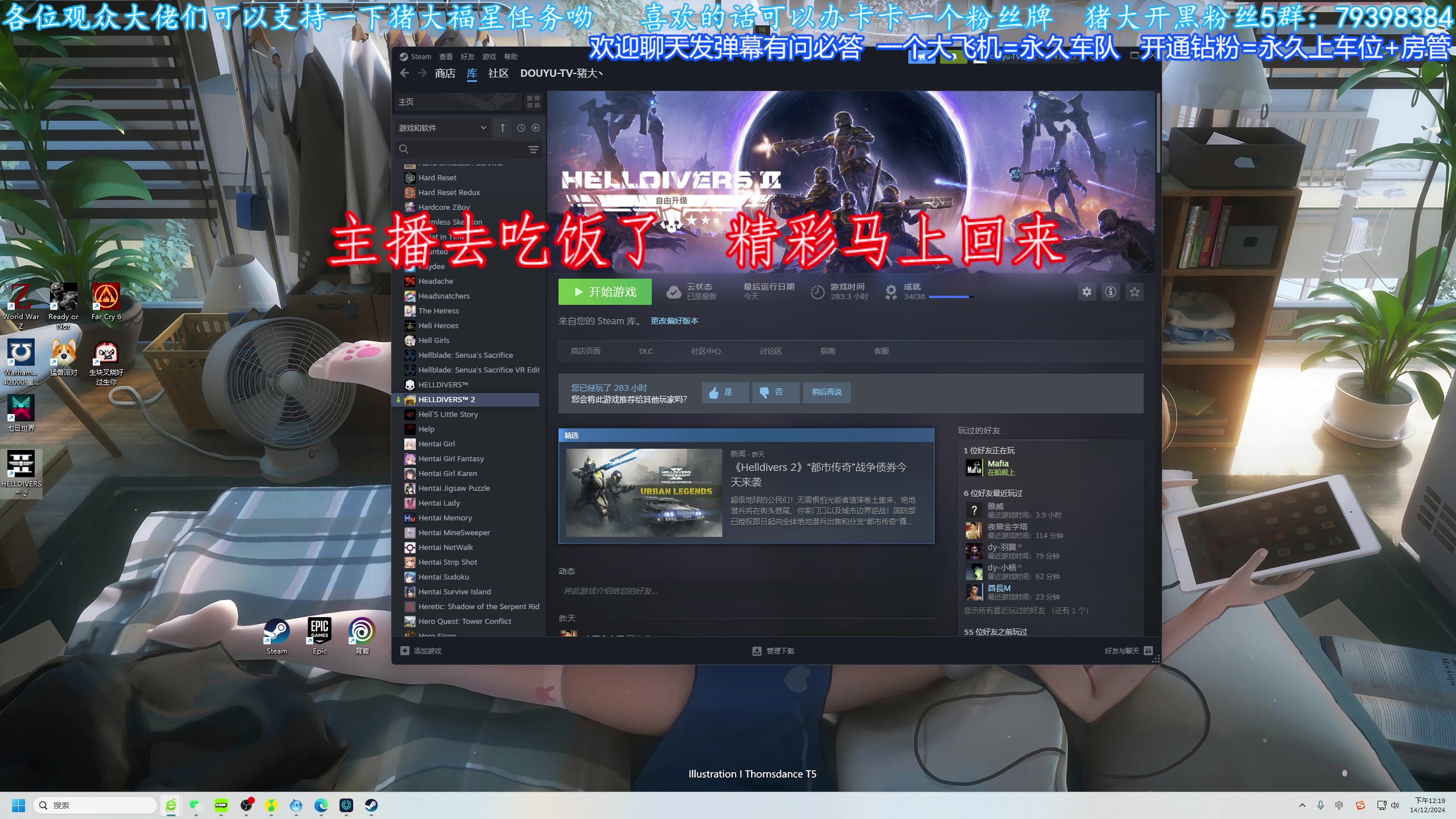This screenshot has width=1456, height=819.
Task: Click the game page vertical scrollbar
Action: 1157,134
